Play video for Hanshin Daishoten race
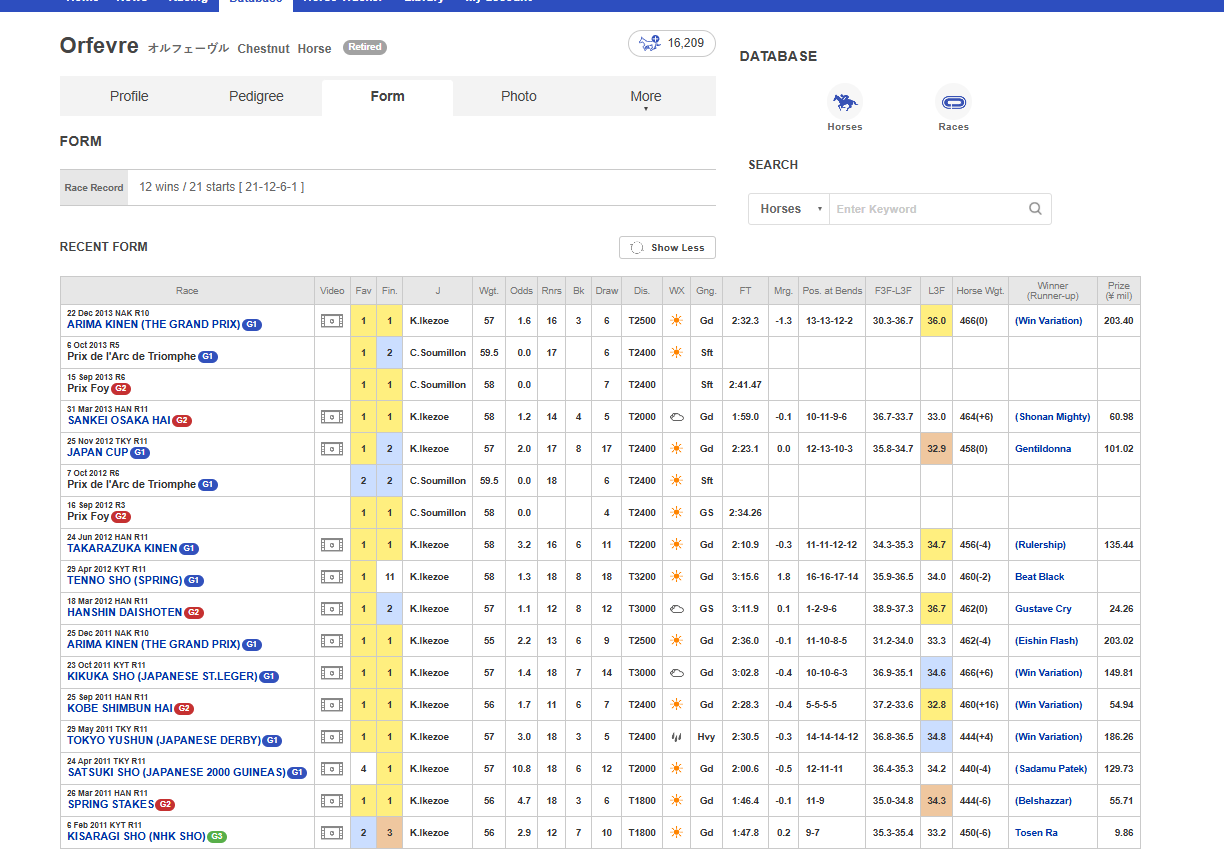The height and width of the screenshot is (849, 1224). [x=331, y=609]
